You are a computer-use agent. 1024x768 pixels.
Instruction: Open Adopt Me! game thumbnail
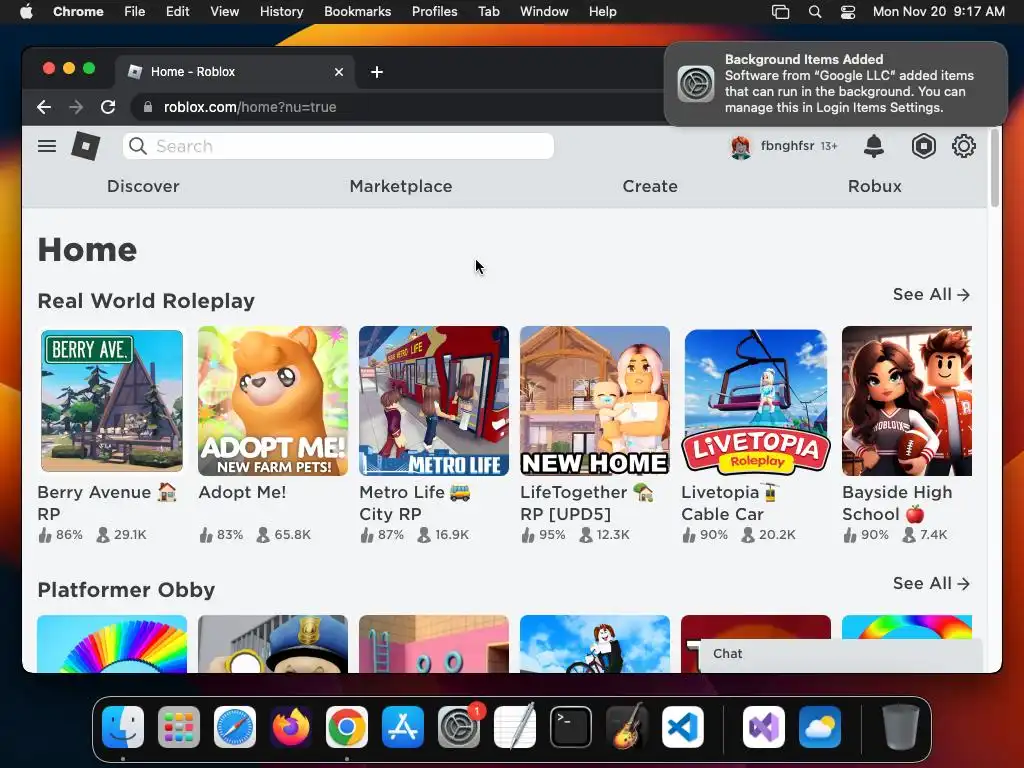273,400
